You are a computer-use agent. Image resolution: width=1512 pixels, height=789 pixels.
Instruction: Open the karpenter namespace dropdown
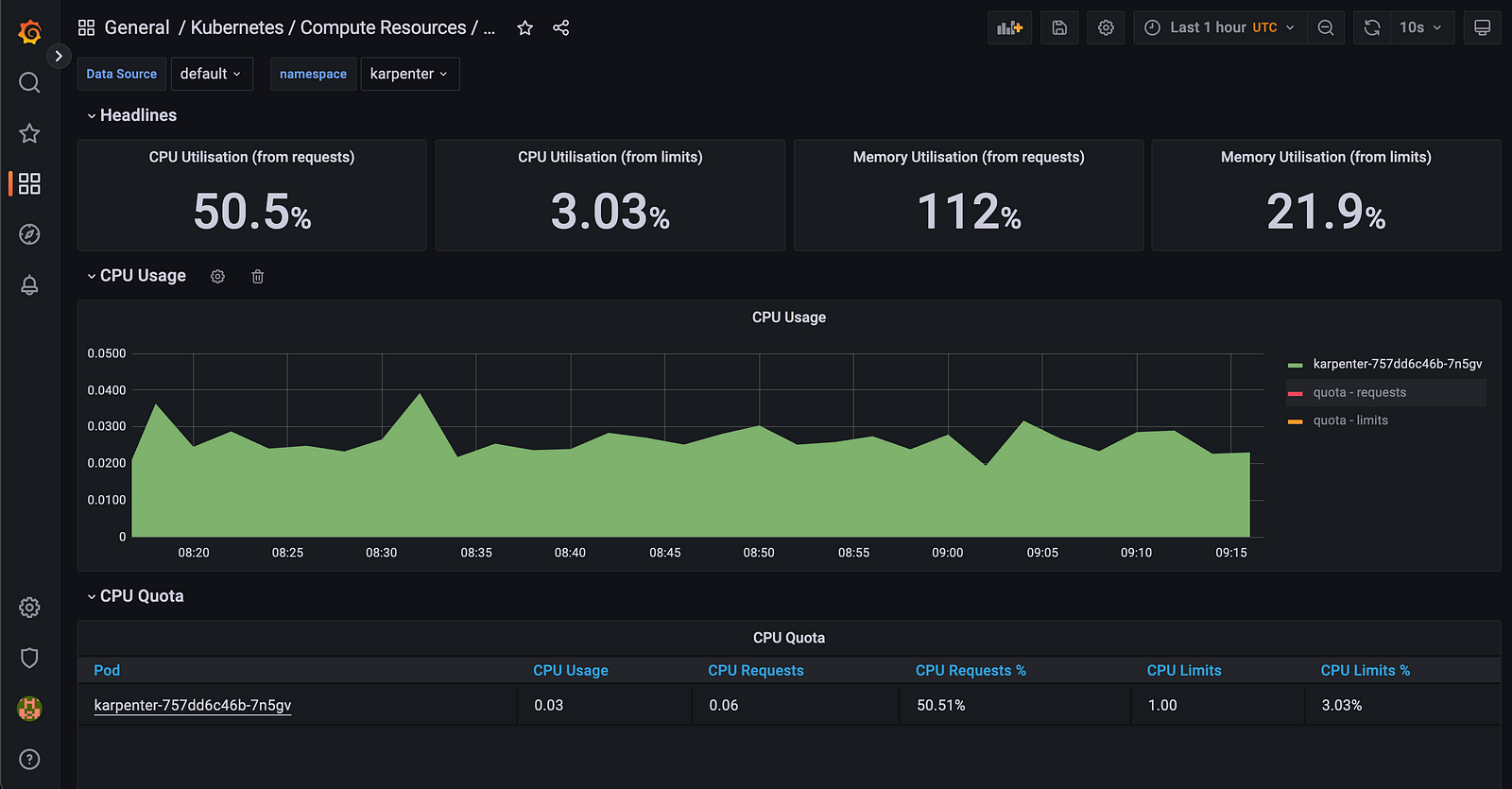(x=410, y=74)
